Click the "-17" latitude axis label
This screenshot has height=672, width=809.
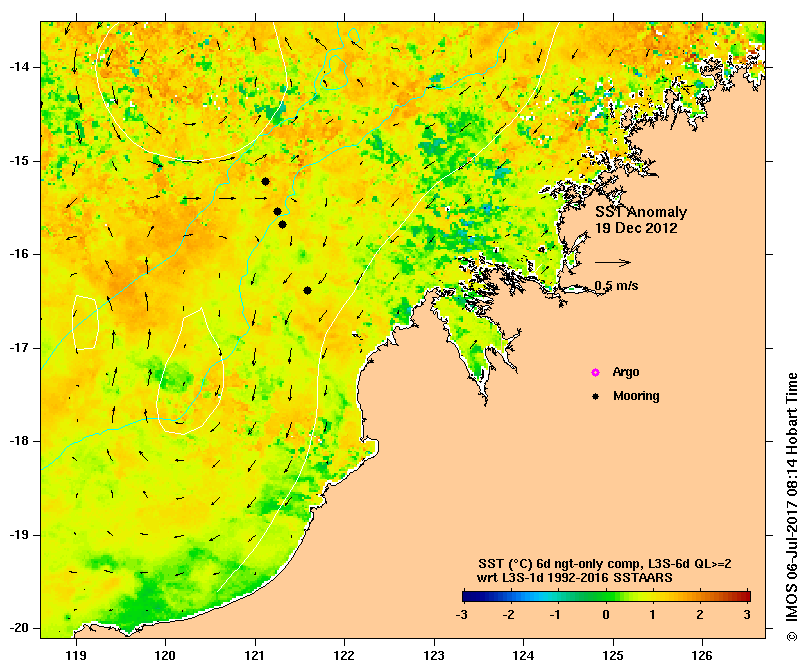(19, 348)
